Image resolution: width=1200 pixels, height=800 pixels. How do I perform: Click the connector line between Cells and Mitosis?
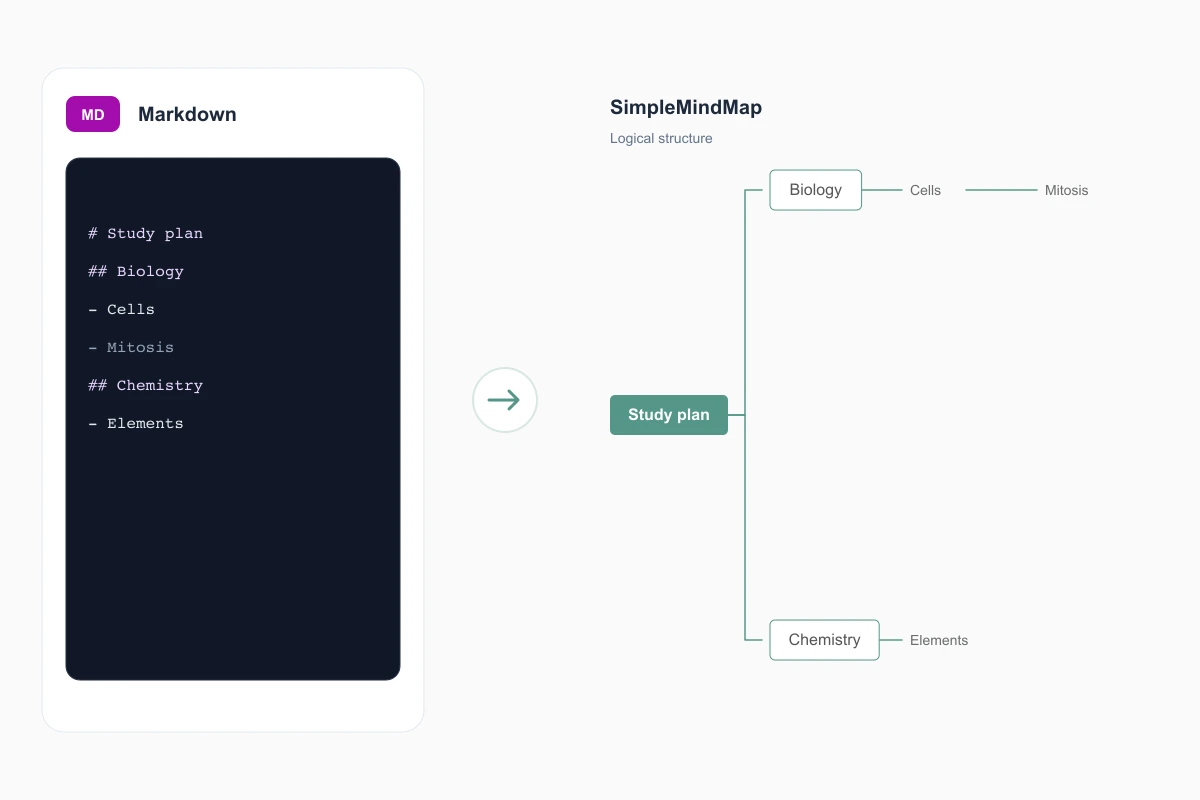[x=1001, y=190]
